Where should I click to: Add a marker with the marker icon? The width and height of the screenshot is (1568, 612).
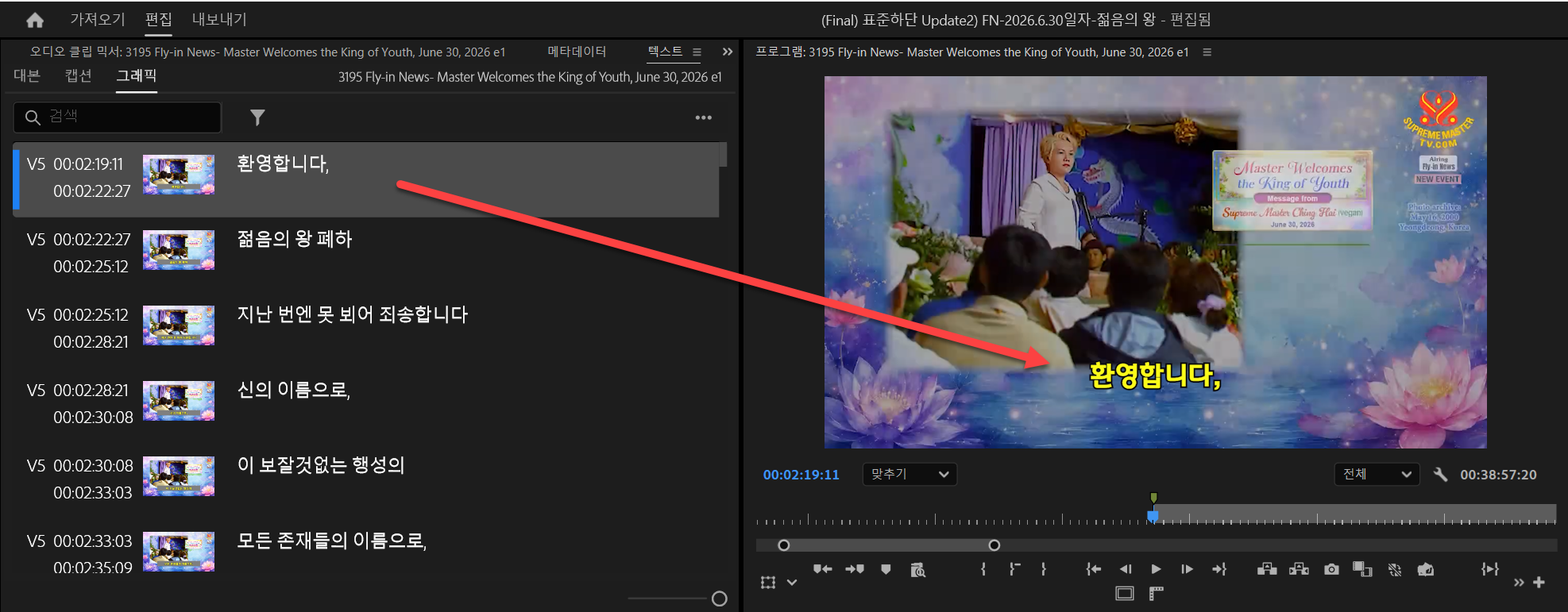tap(886, 569)
